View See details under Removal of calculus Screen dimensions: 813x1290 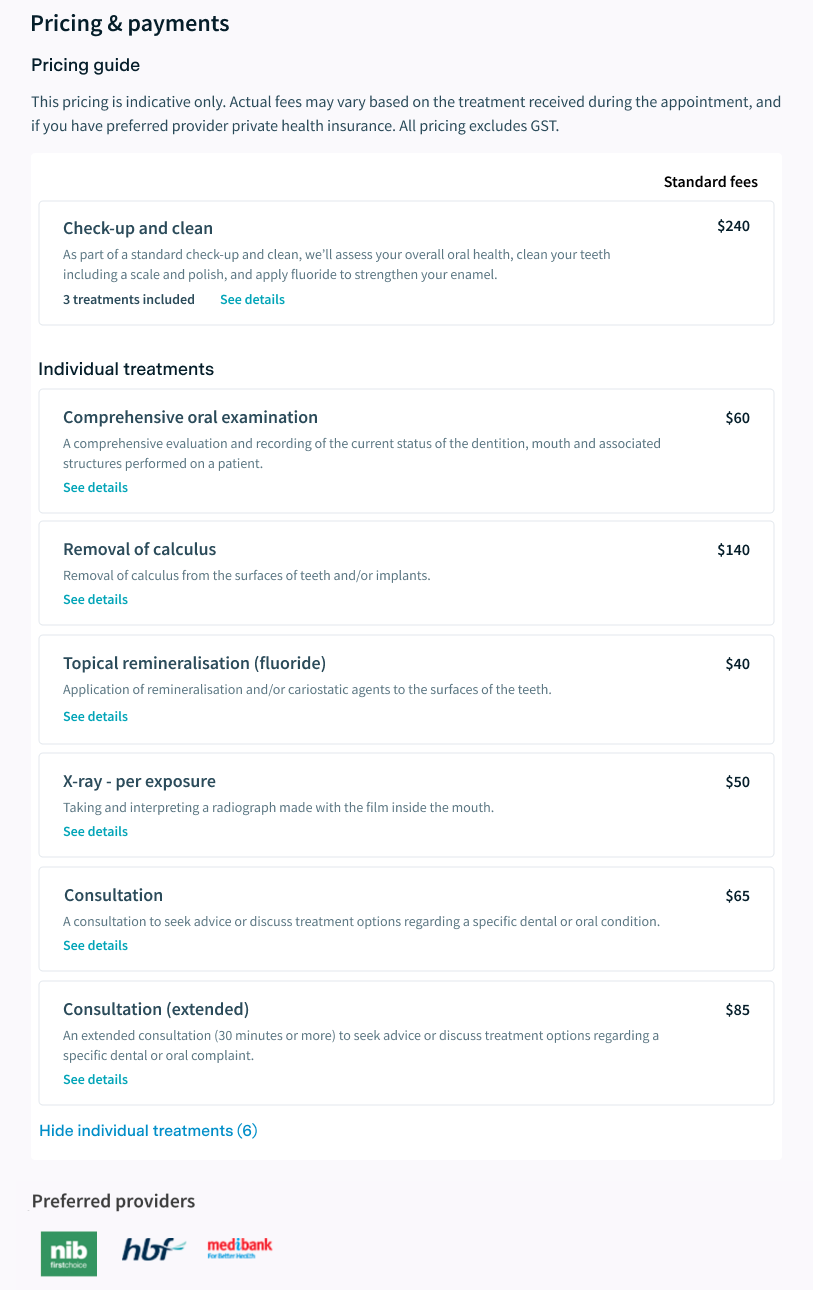[95, 600]
